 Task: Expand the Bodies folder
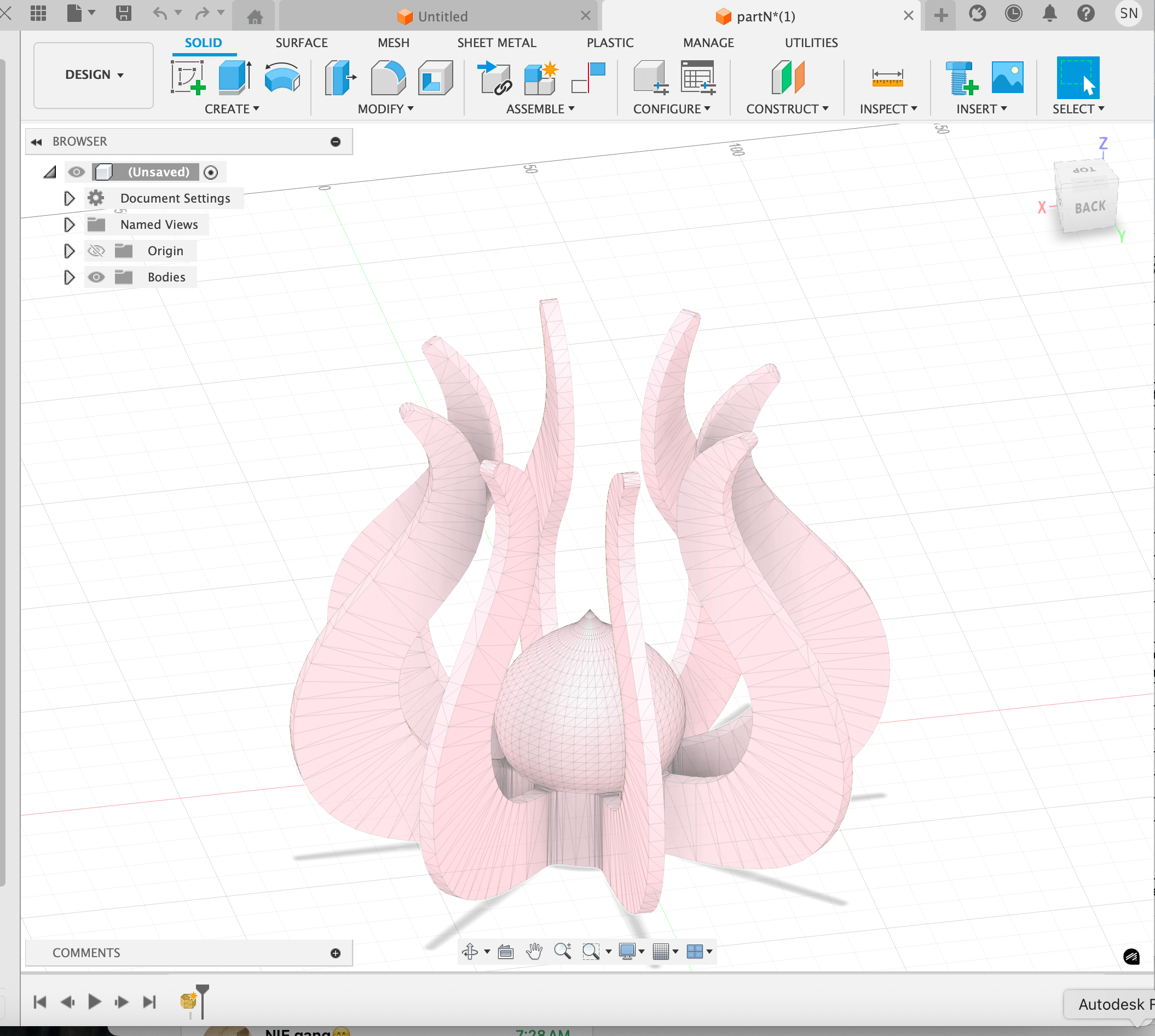[70, 277]
